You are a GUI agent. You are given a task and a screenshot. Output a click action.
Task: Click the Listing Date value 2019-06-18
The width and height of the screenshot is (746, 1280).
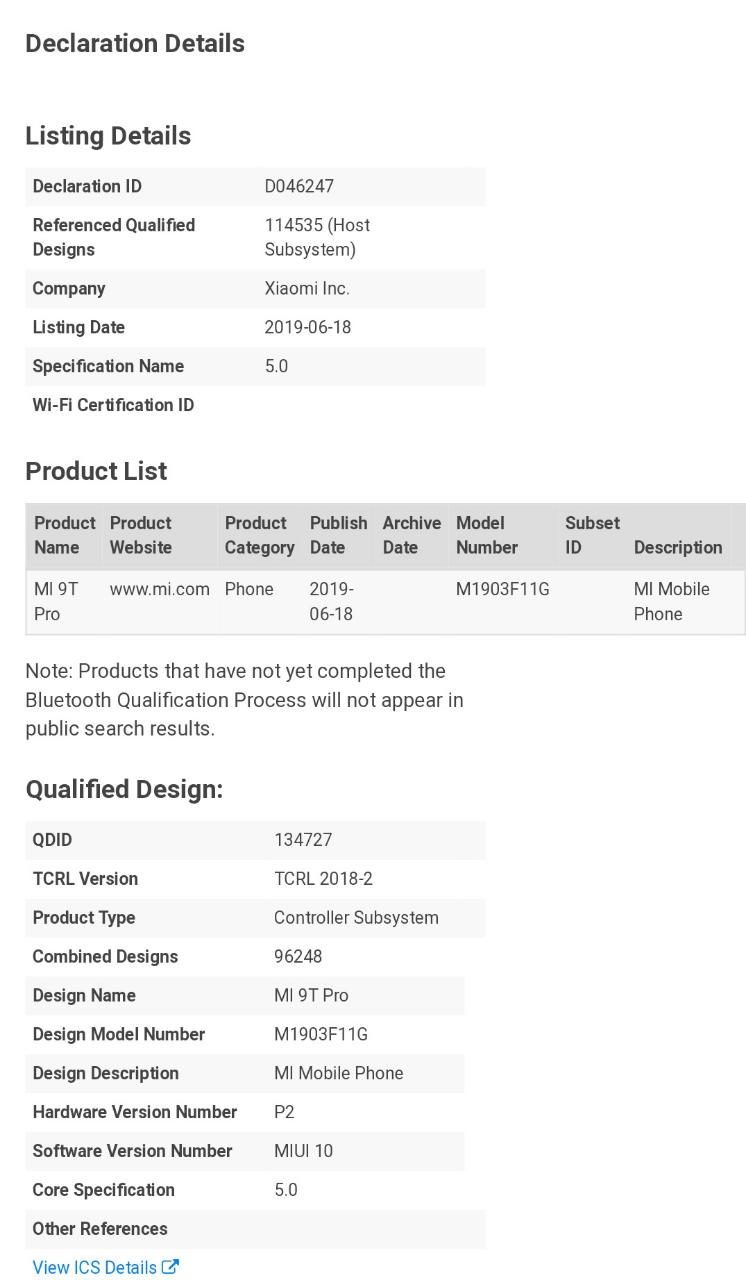pos(308,327)
